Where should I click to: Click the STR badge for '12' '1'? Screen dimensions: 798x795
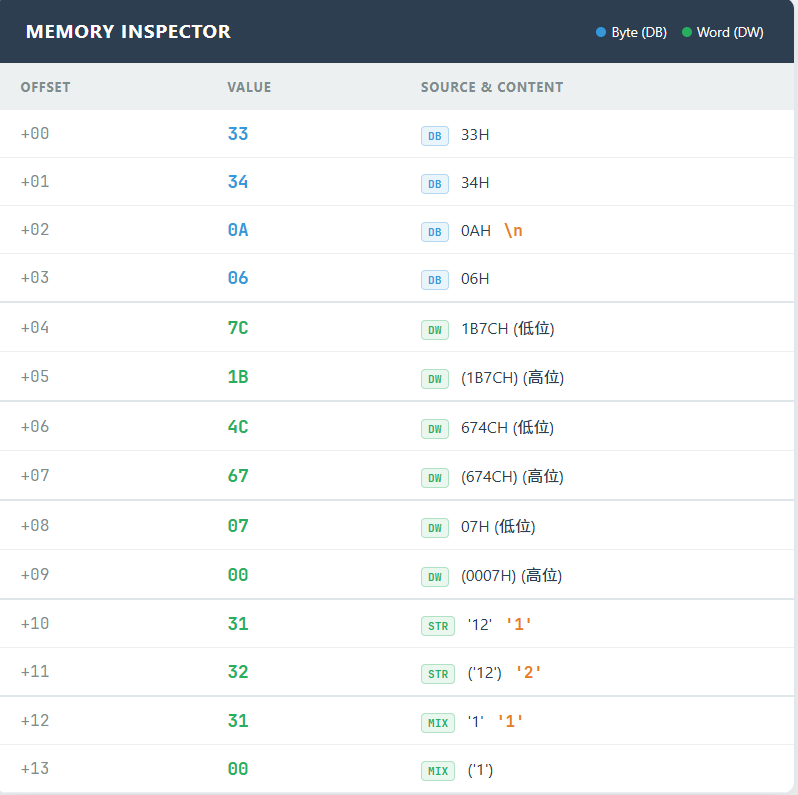[x=438, y=626]
